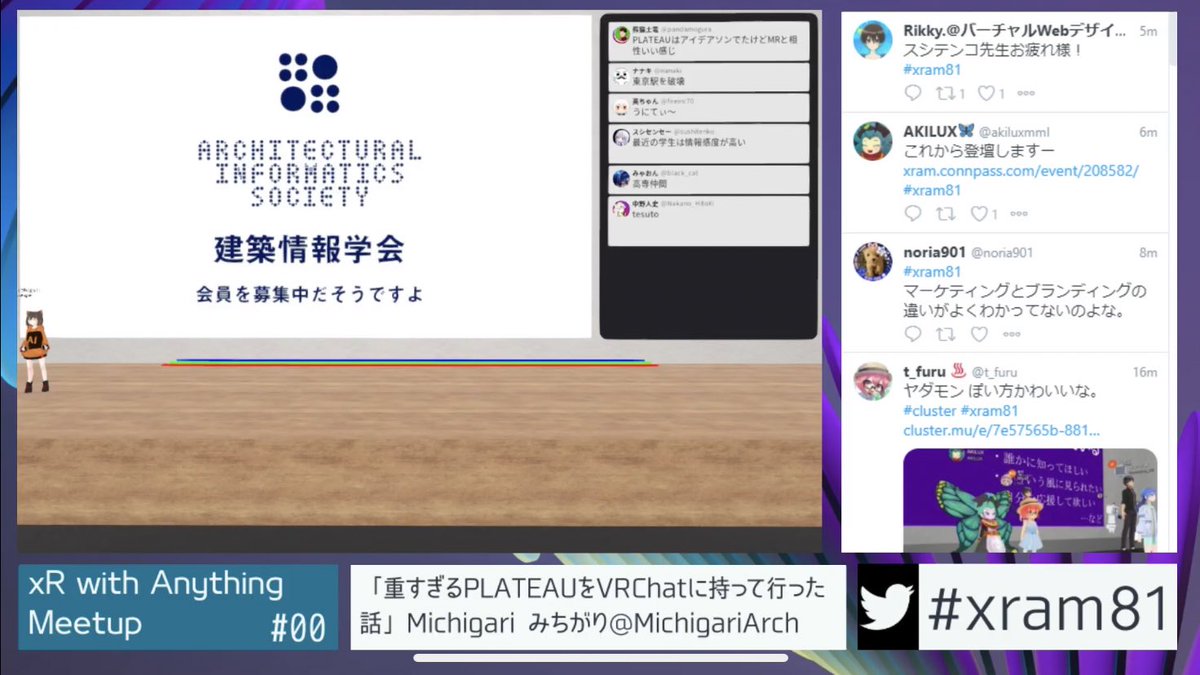Click the phone's home indicator bar
1200x675 pixels.
click(x=600, y=658)
